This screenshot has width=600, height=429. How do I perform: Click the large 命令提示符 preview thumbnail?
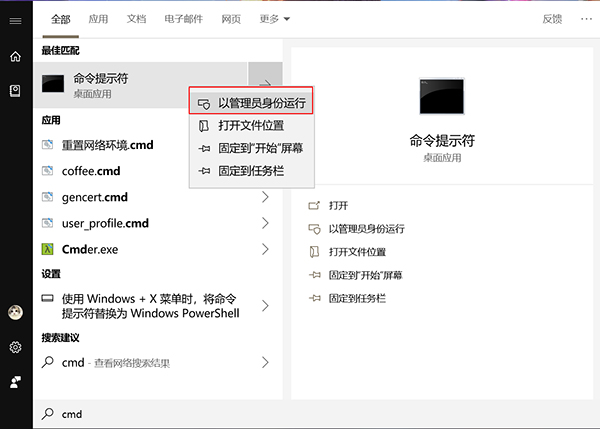(442, 96)
